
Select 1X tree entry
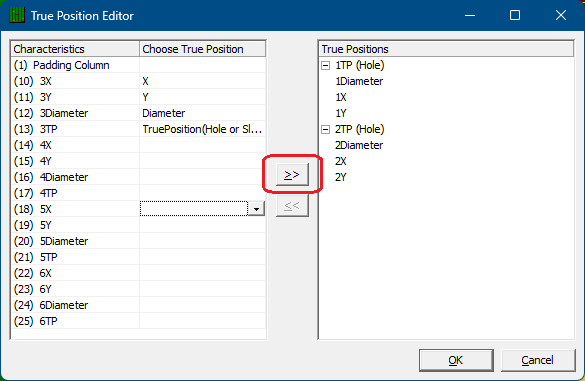tap(341, 97)
